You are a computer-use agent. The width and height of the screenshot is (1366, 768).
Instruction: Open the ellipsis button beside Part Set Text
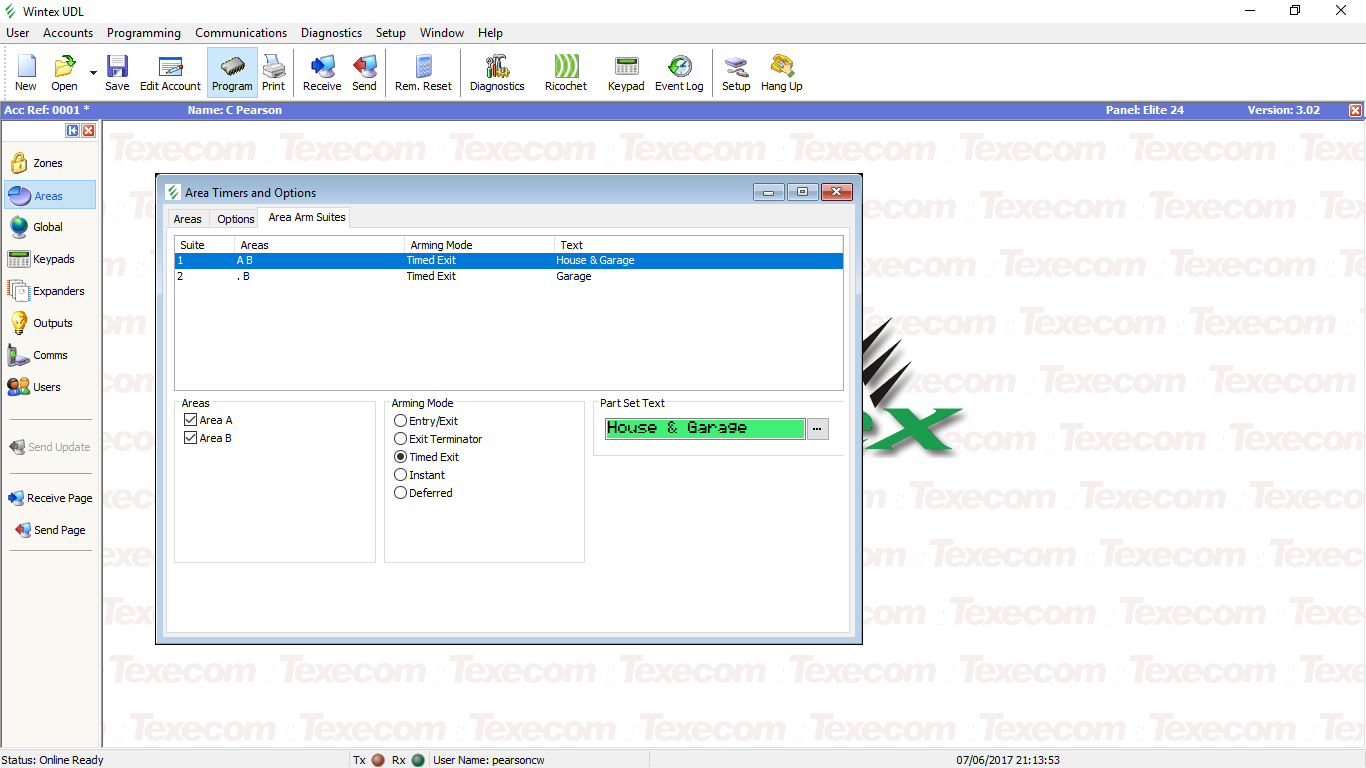[x=817, y=429]
